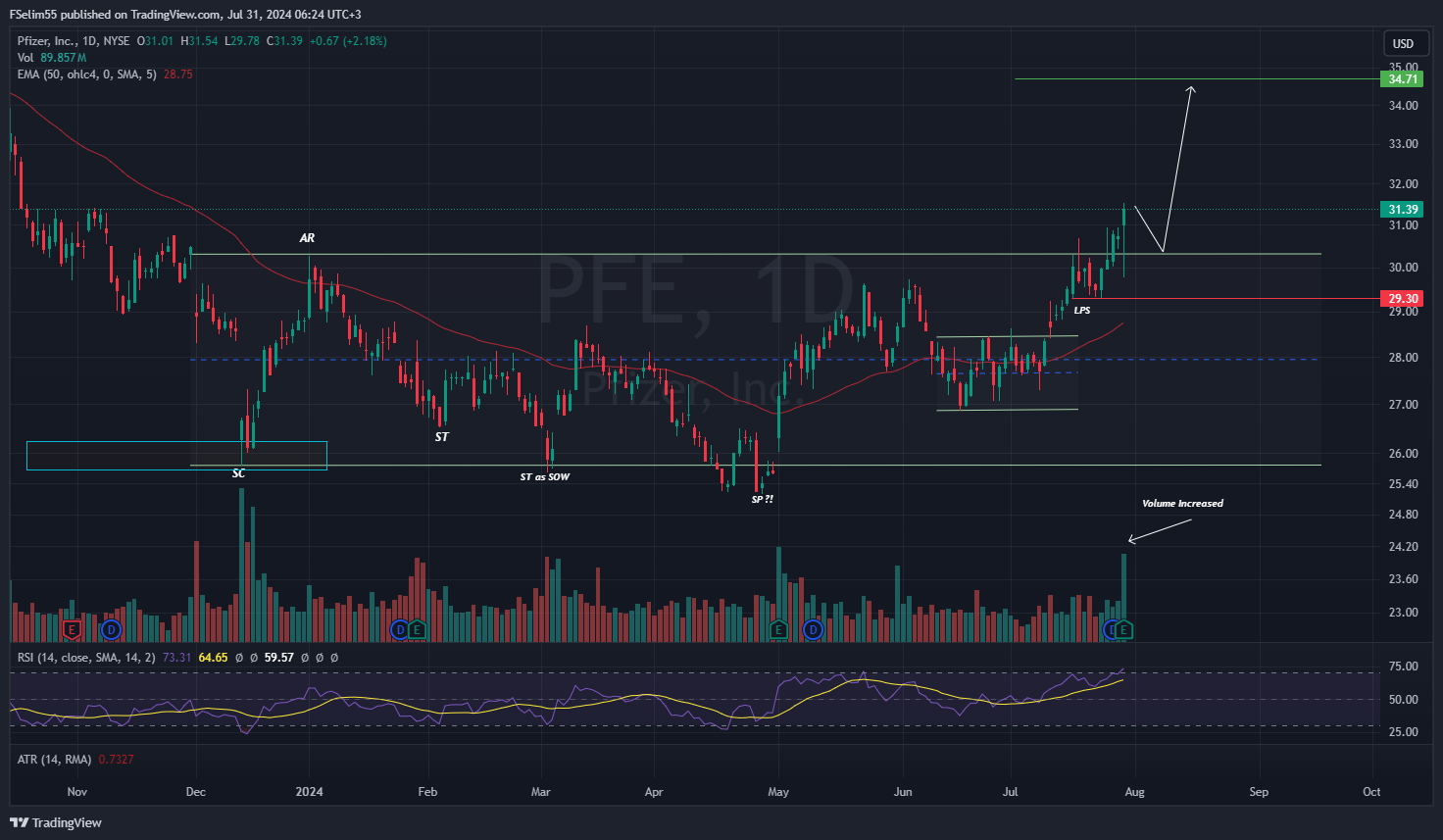Click the 29.30 red price label
Viewport: 1443px width, 840px height.
tap(1403, 298)
